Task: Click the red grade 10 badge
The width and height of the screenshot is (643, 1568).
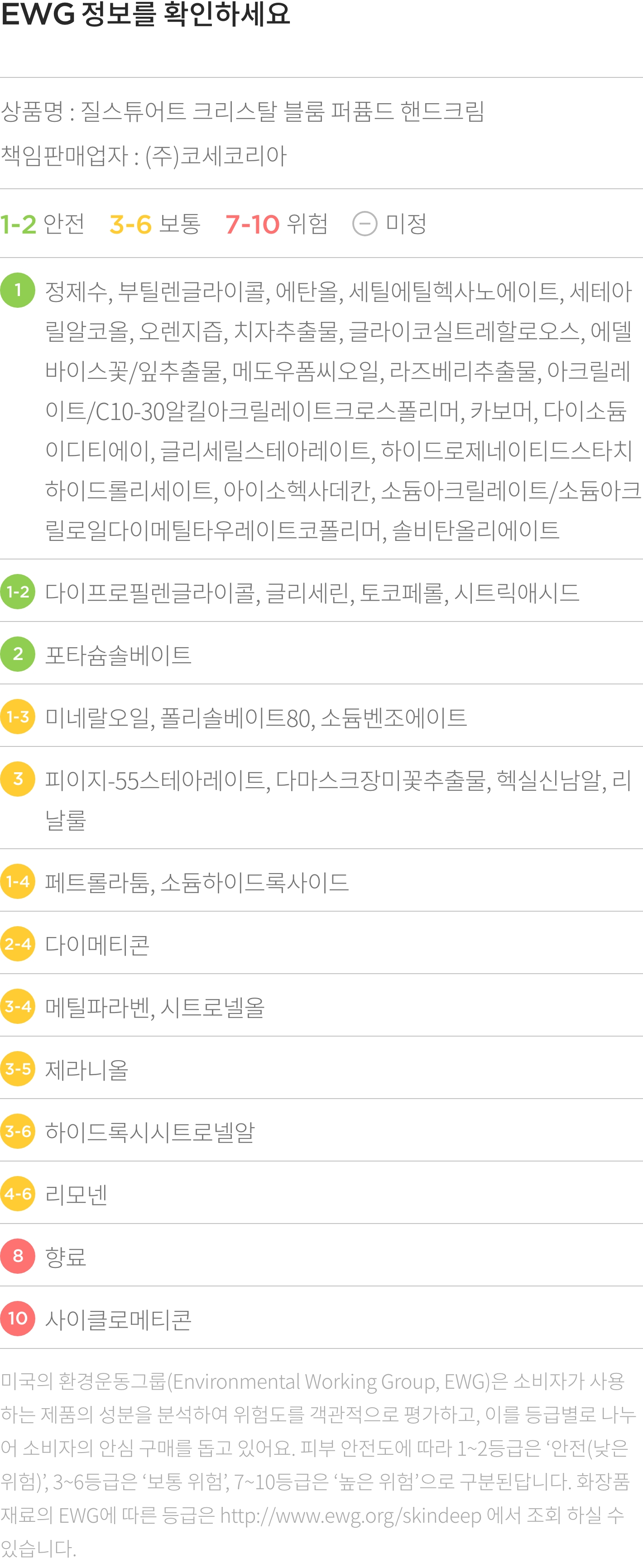Action: pos(18,1319)
